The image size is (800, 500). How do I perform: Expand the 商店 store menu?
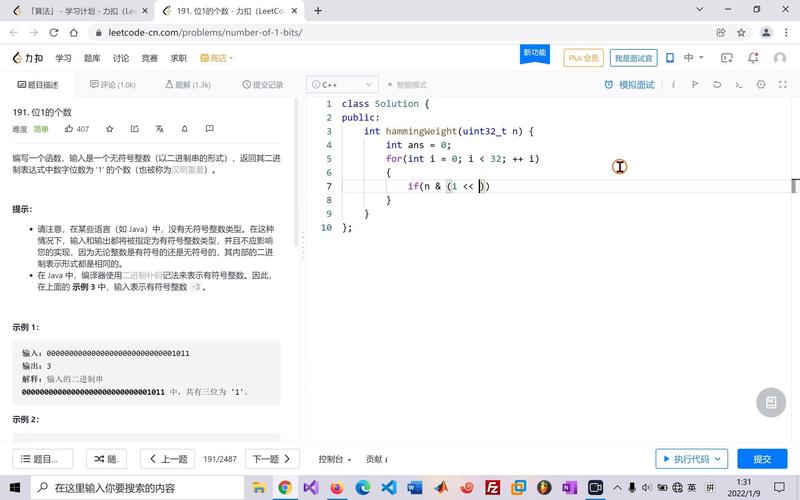[x=216, y=58]
